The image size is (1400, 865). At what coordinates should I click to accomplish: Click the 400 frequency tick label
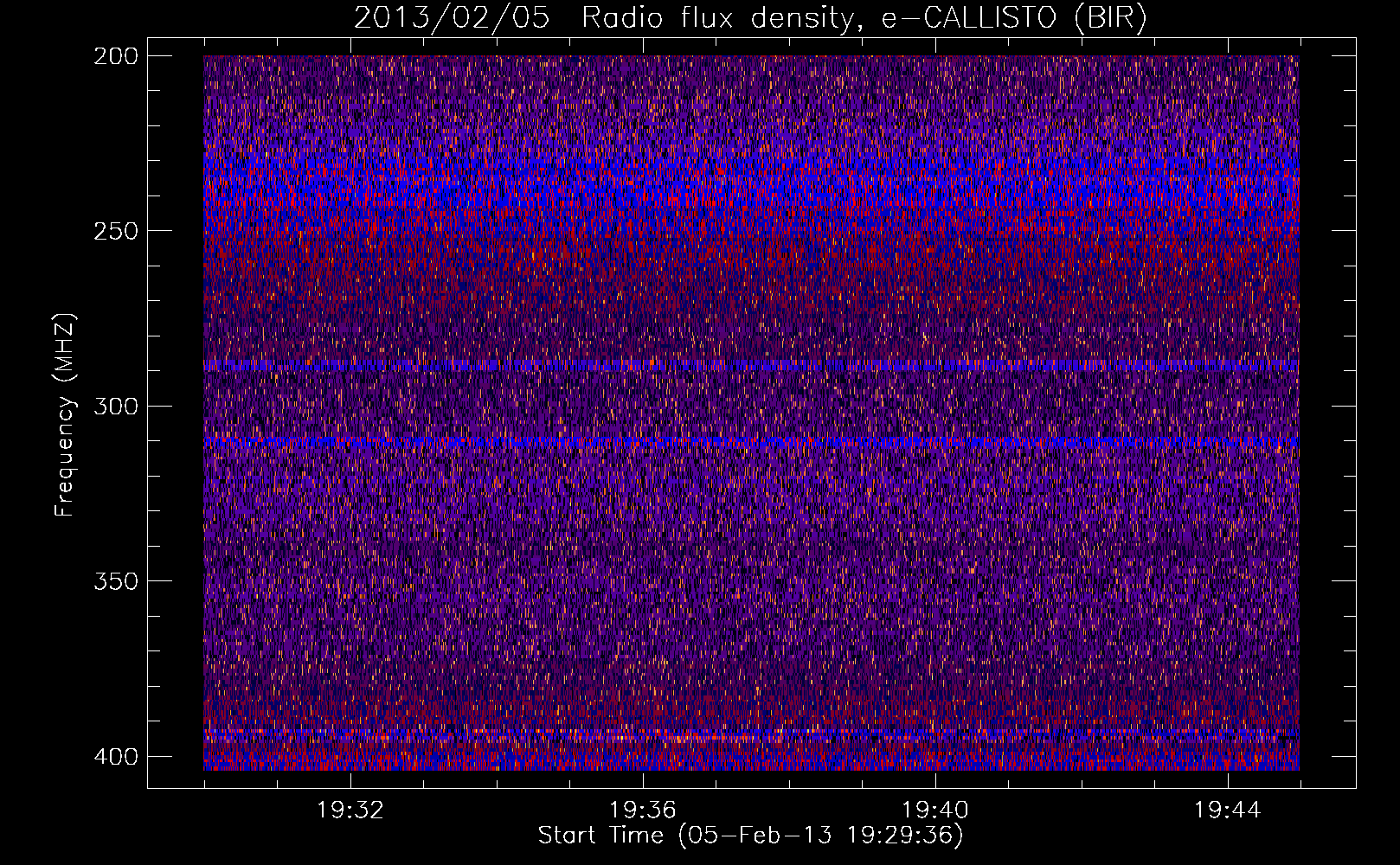(116, 757)
